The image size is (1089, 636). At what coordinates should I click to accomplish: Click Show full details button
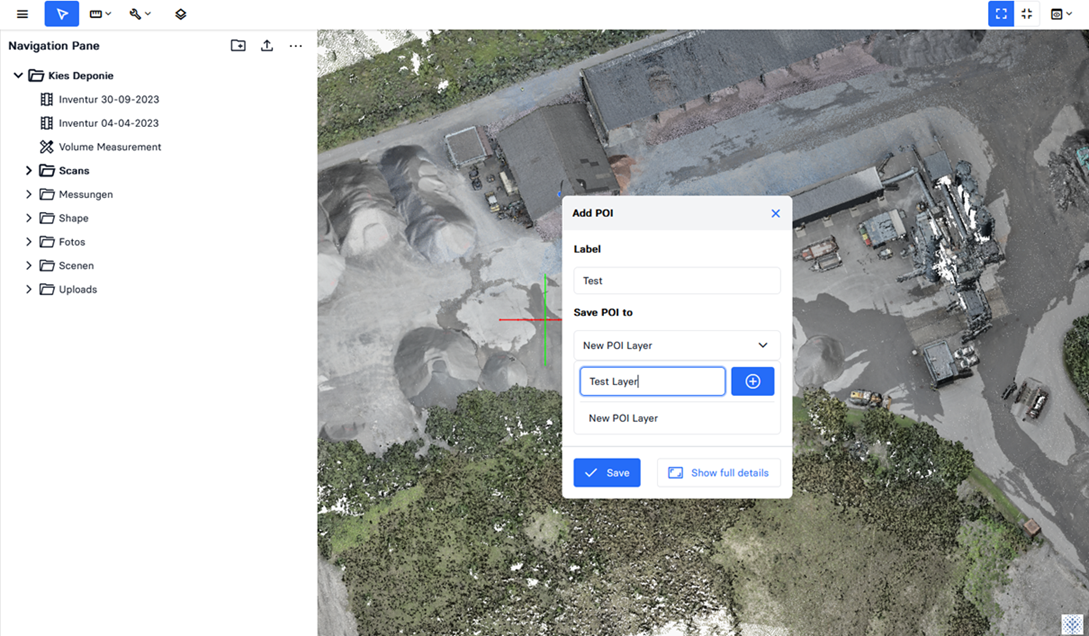(718, 473)
